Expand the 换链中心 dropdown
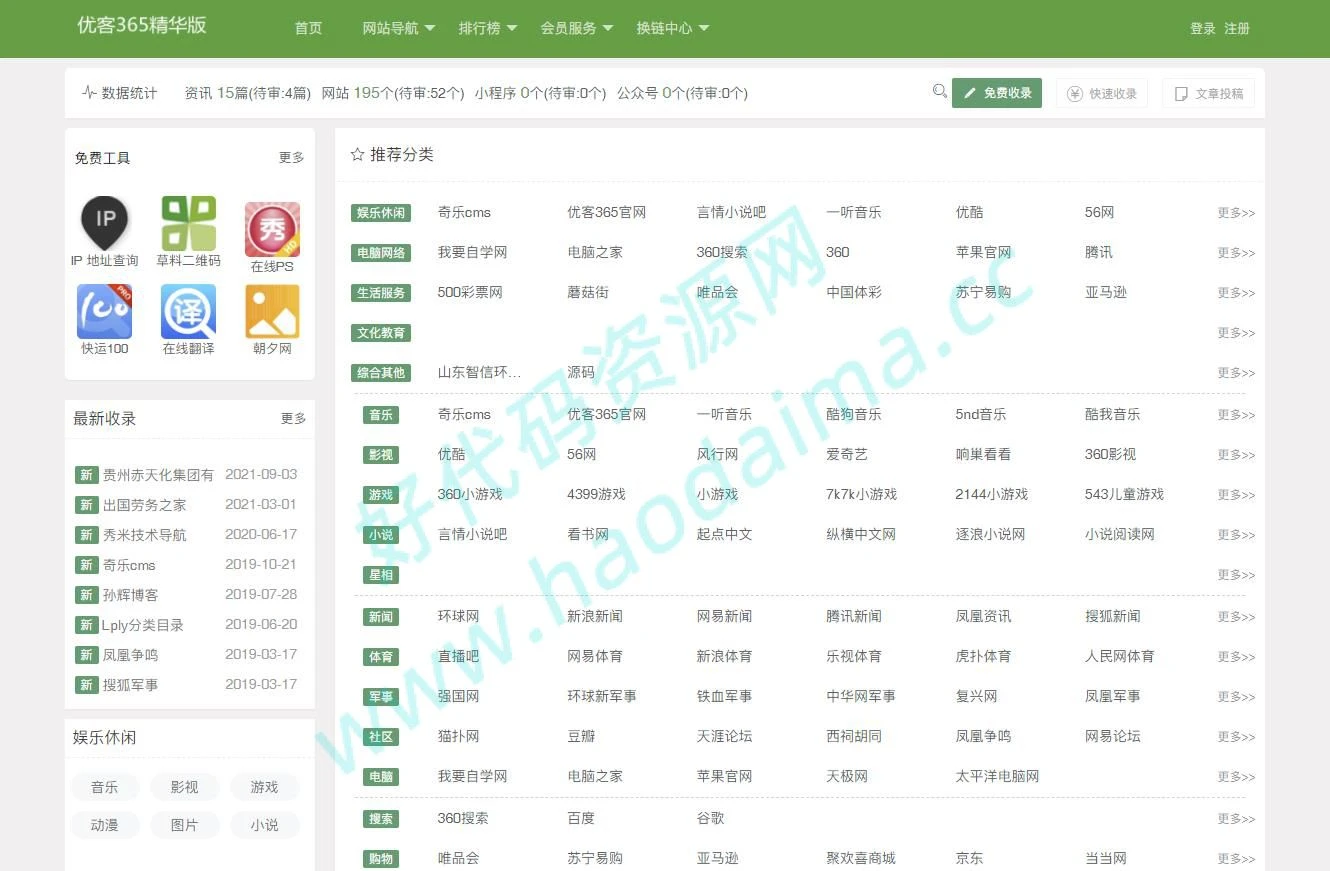This screenshot has height=871, width=1330. 672,28
